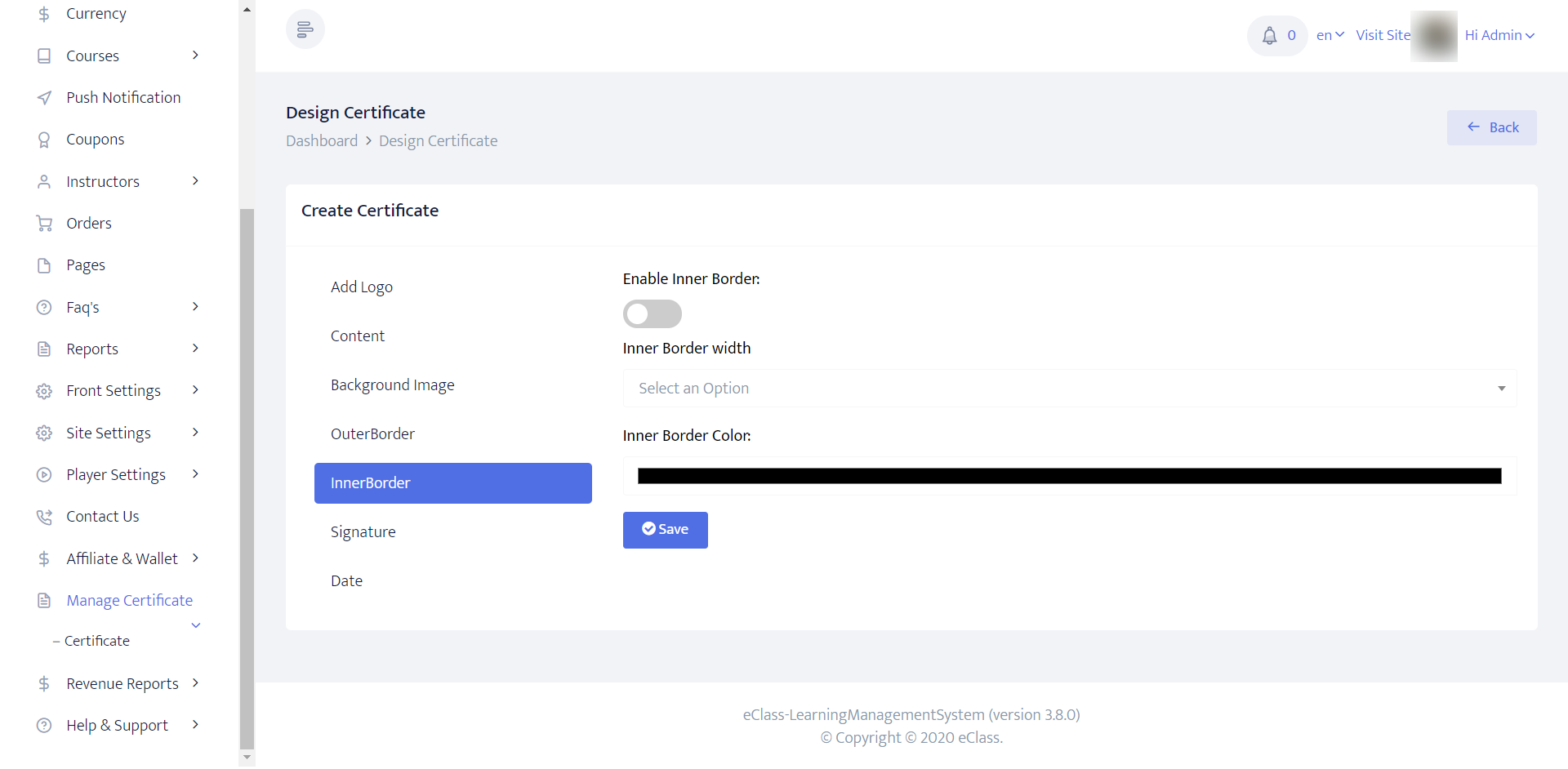1568x769 pixels.
Task: Enable the Inner Border toggle switch
Action: pos(652,314)
